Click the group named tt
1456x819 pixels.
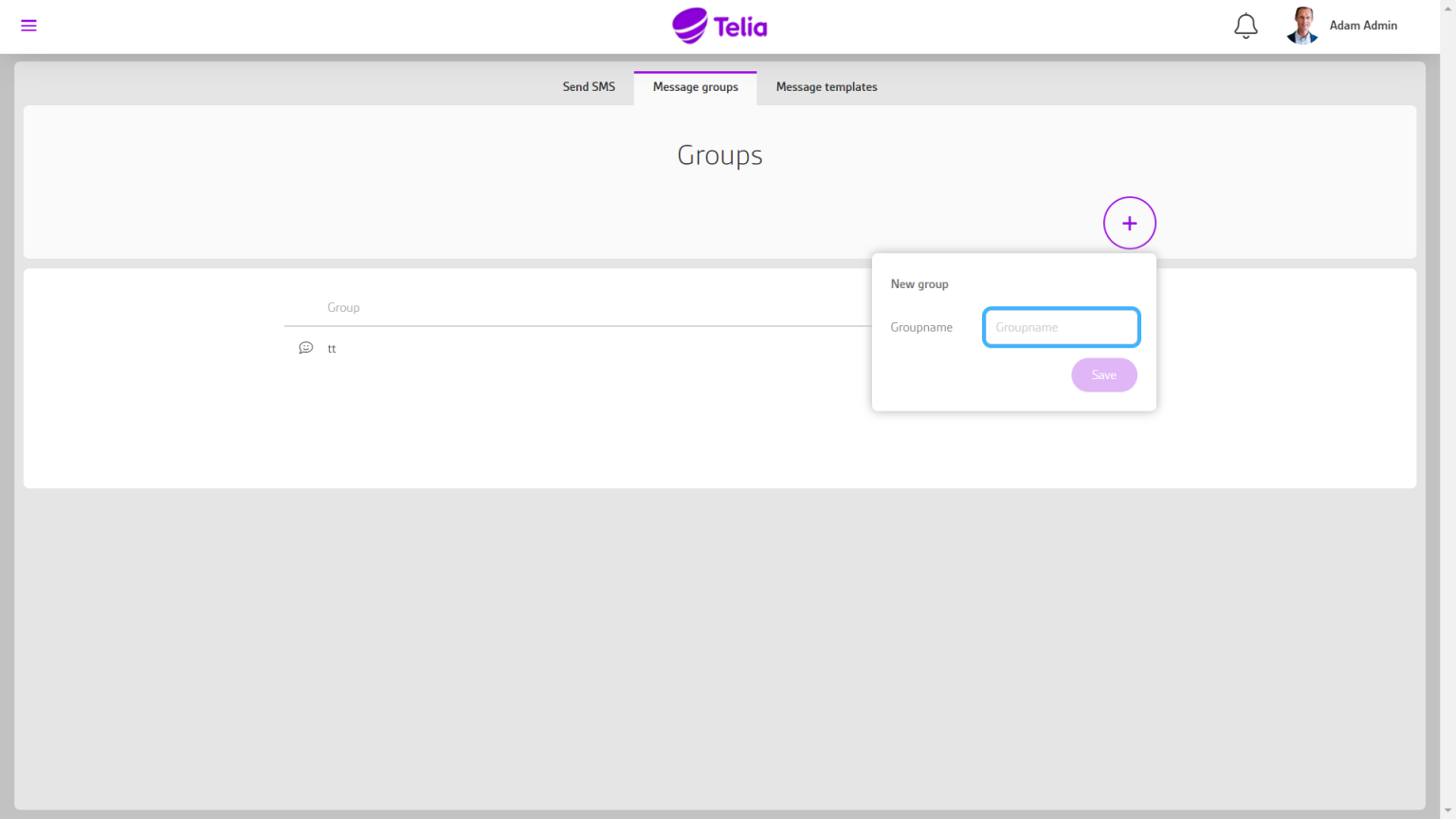[332, 348]
